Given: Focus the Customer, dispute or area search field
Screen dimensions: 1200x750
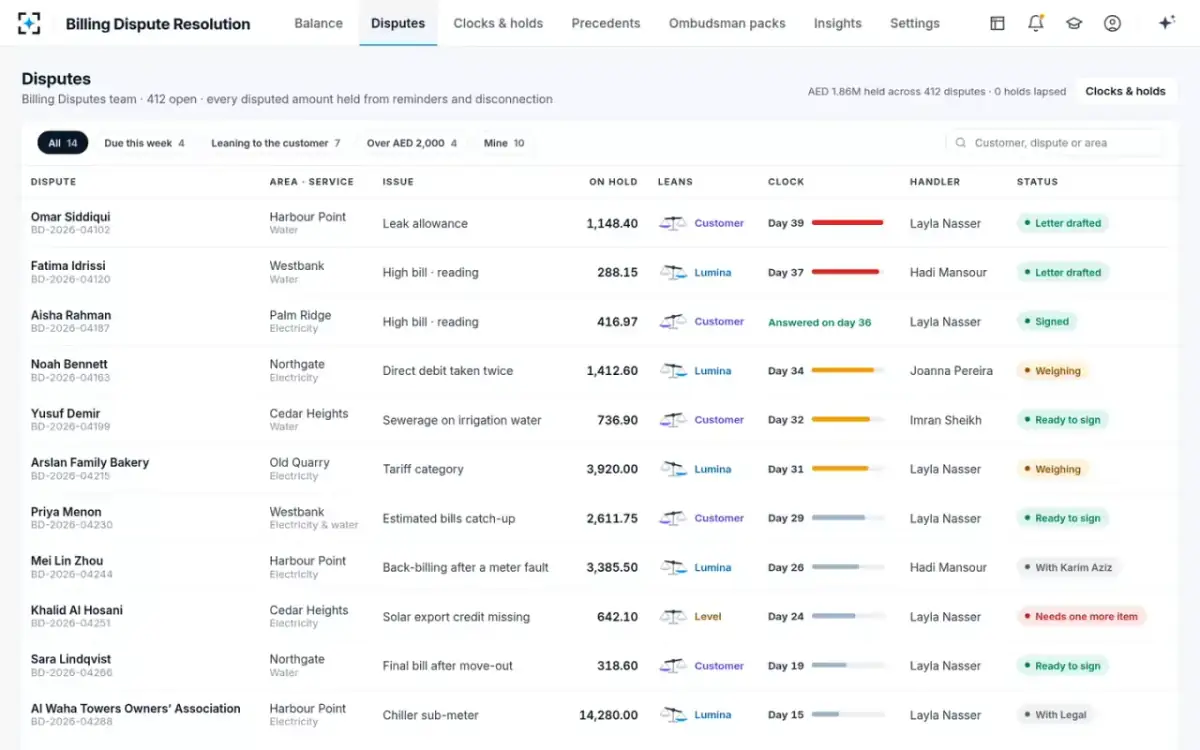Looking at the screenshot, I should 1054,143.
